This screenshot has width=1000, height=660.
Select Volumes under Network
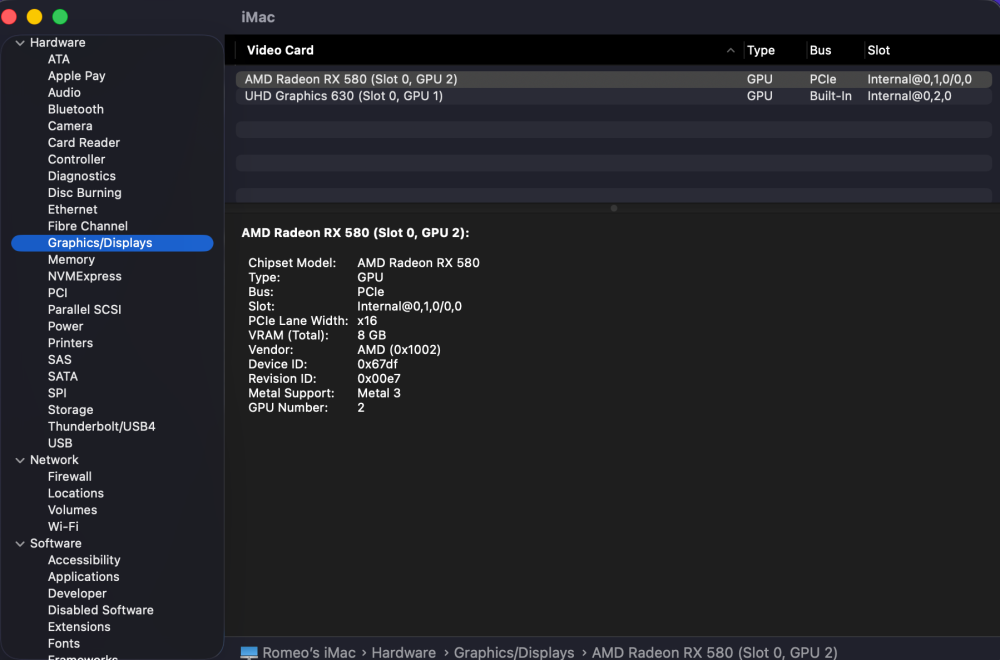tap(73, 510)
